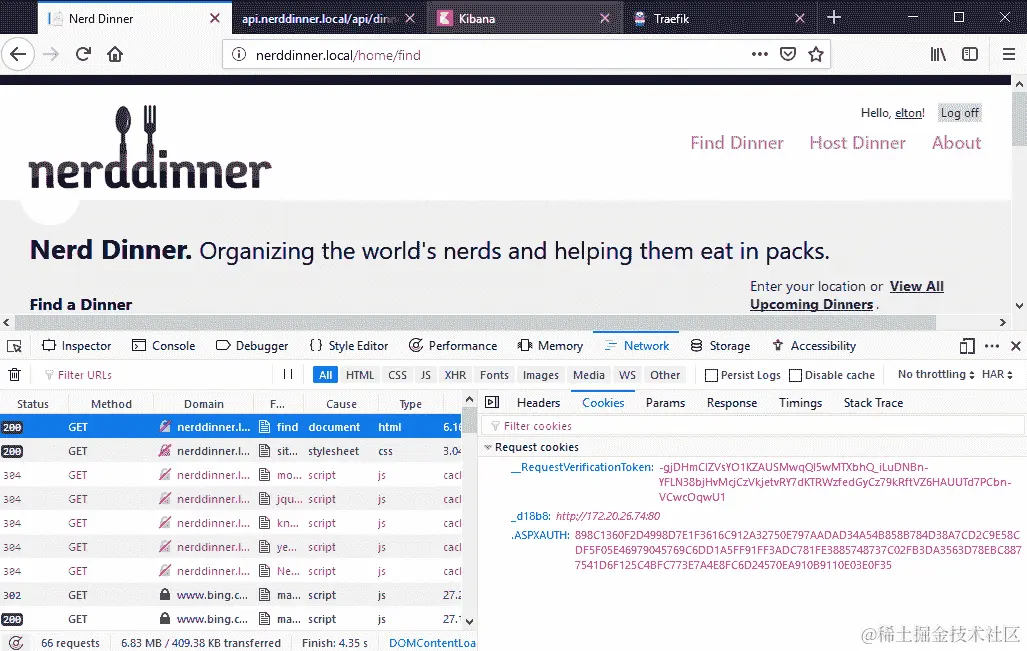This screenshot has width=1027, height=651.
Task: Reload the page with the refresh icon
Action: (x=83, y=54)
